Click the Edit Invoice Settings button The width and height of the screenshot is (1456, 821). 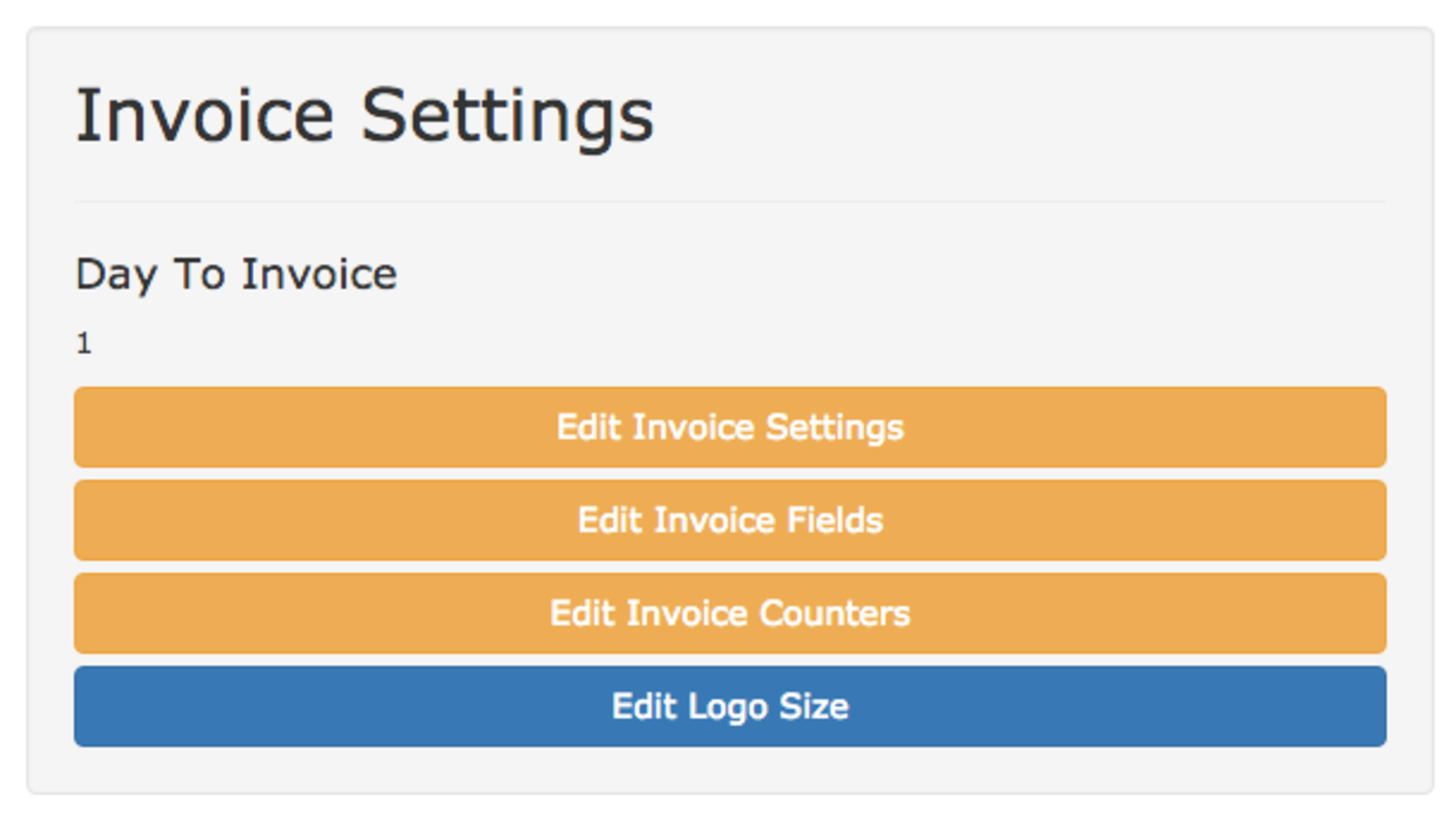pyautogui.click(x=730, y=427)
